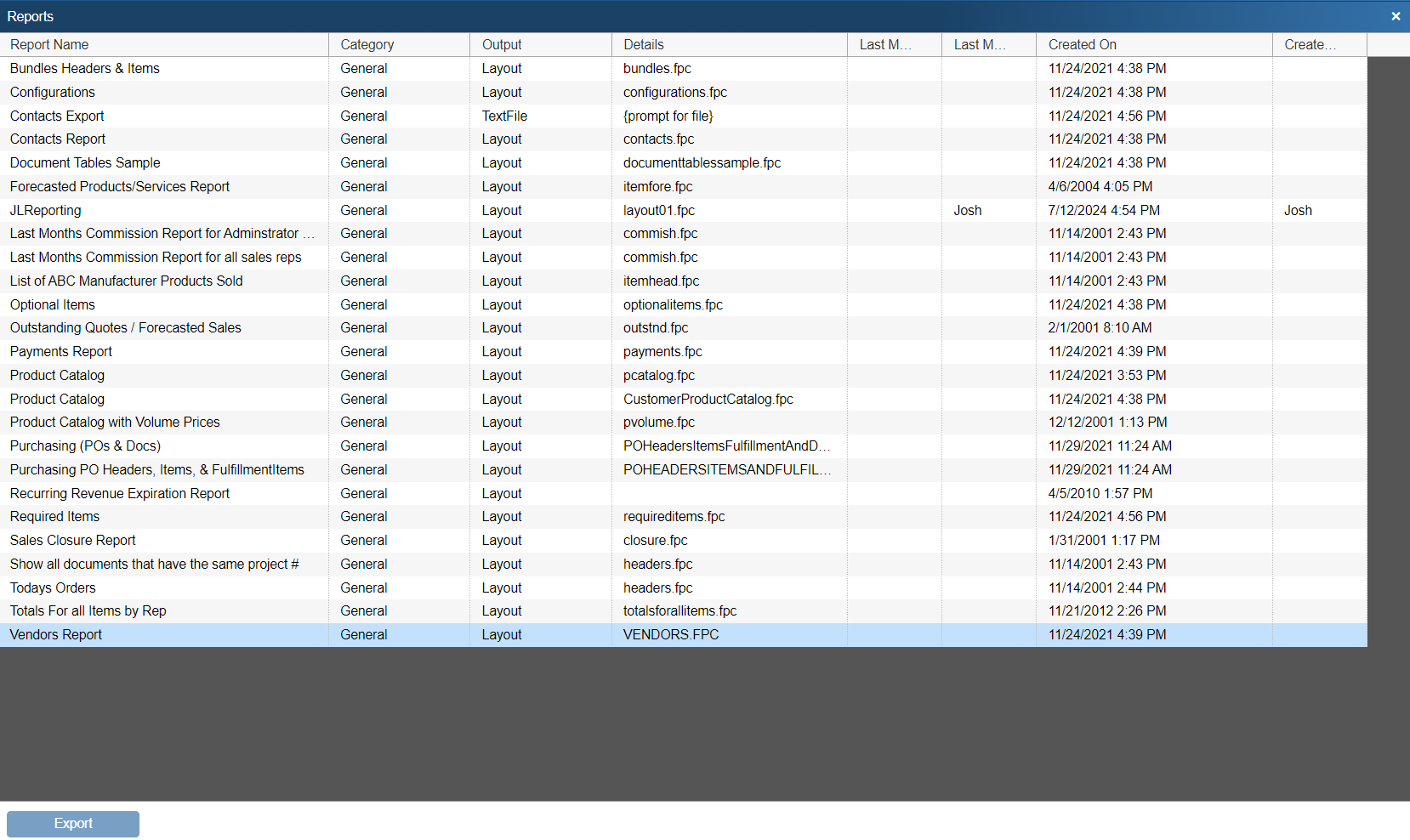
Task: Click the Details column header
Action: tap(643, 45)
